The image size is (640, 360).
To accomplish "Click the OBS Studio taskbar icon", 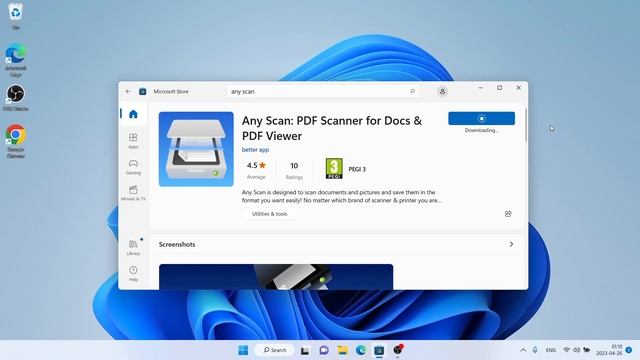I will click(398, 350).
